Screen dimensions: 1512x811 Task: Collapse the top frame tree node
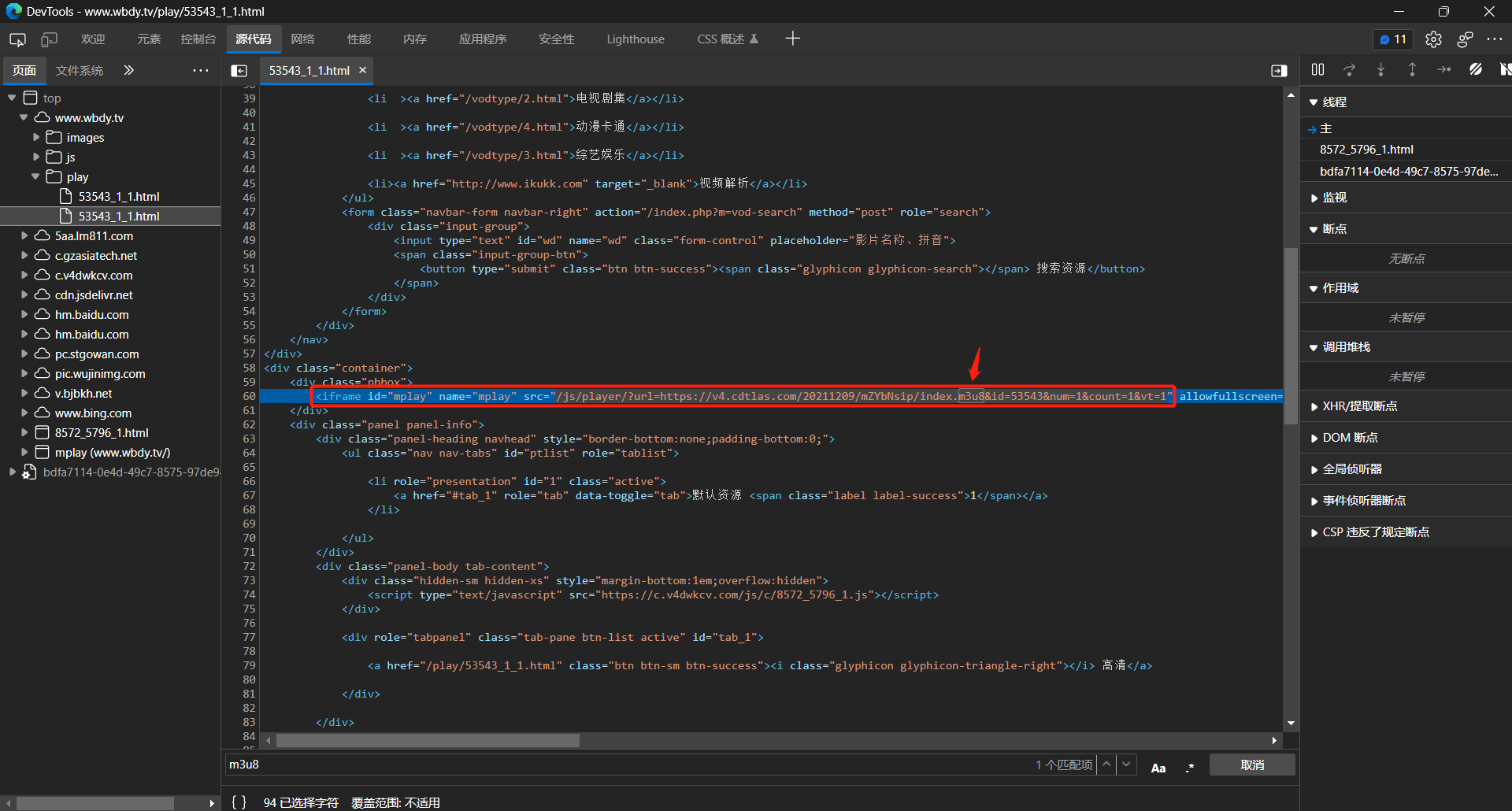12,98
